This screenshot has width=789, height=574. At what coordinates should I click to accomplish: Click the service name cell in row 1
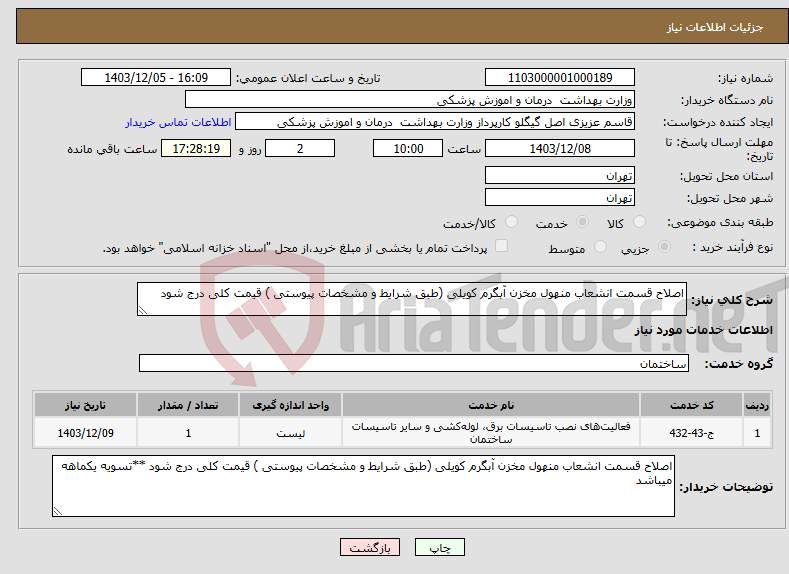[491, 433]
